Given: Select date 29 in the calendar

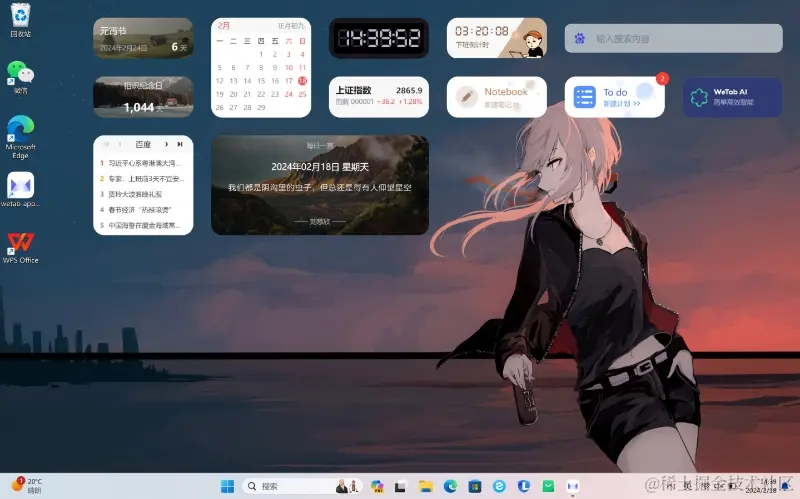Looking at the screenshot, I should point(261,108).
